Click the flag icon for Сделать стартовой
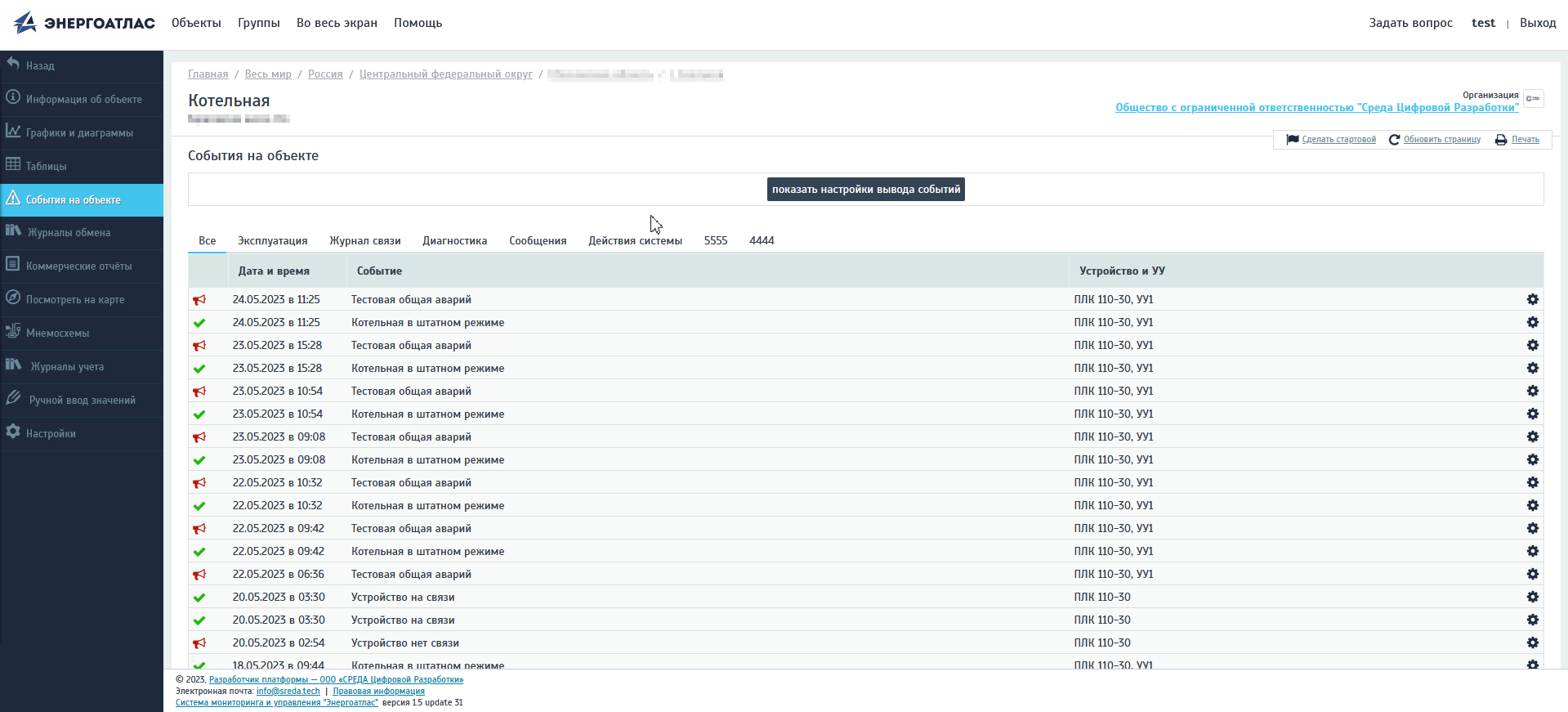 (1292, 140)
